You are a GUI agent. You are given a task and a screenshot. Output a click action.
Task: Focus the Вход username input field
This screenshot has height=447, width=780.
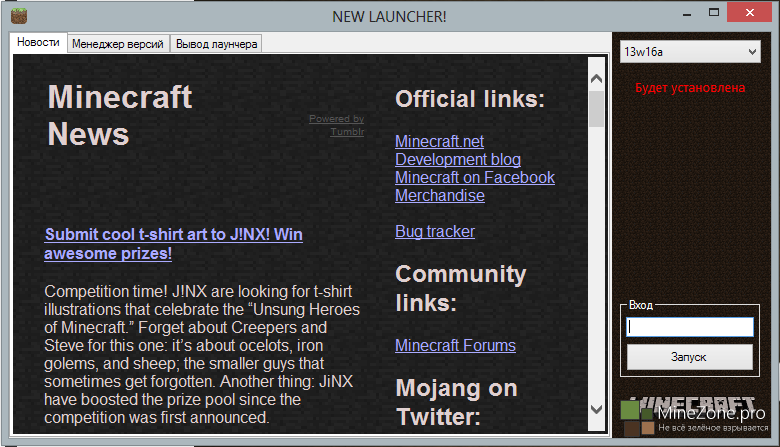(x=690, y=327)
